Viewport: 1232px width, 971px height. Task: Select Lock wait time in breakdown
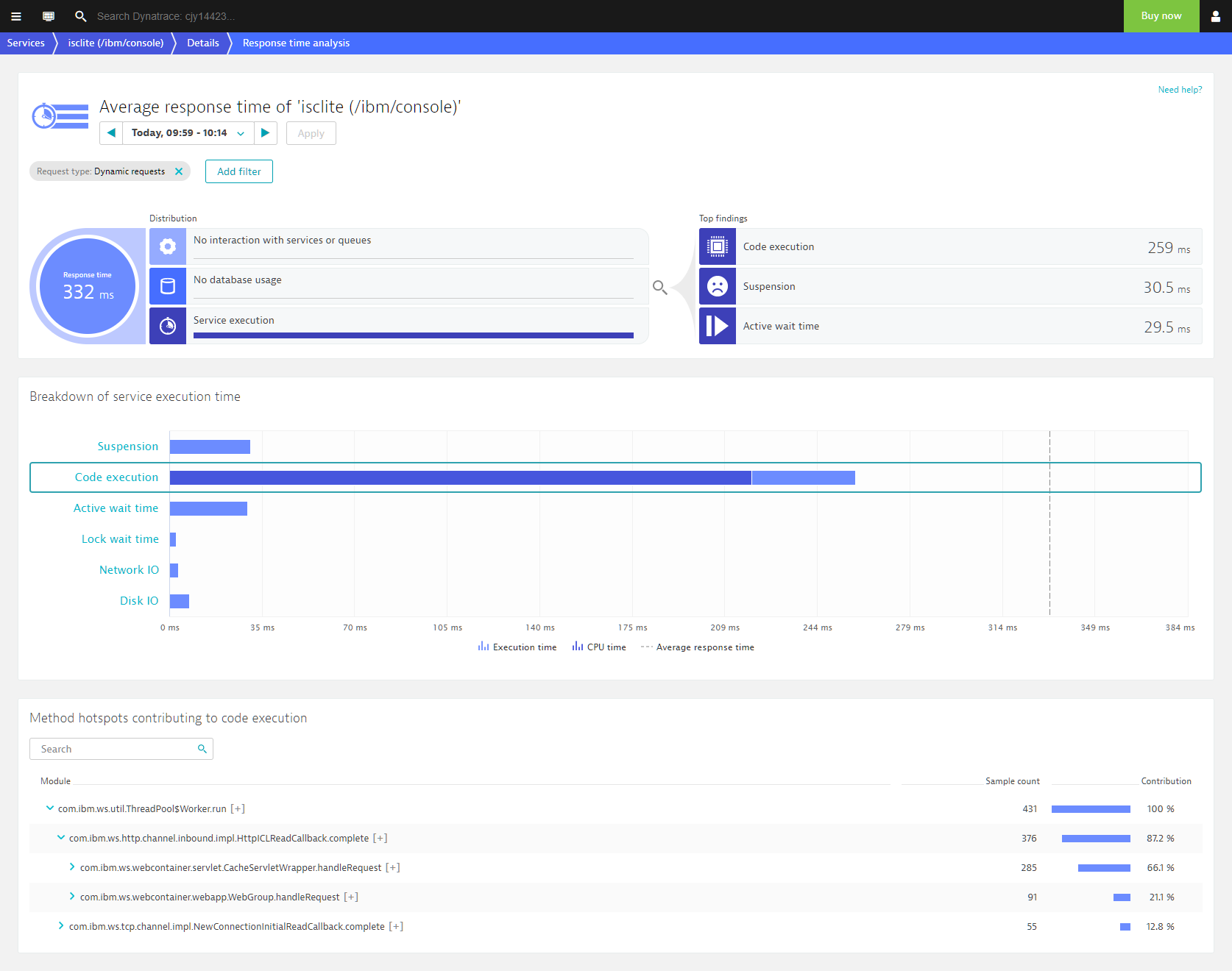[x=120, y=539]
